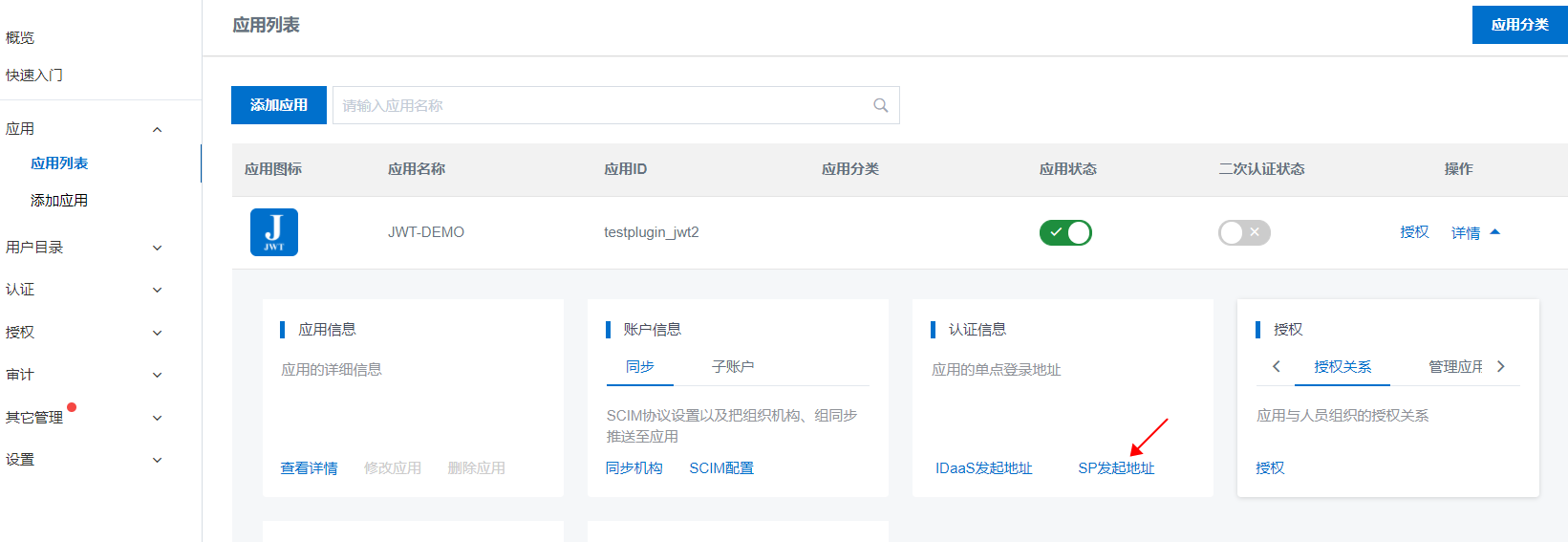Open 快速入门 in the sidebar

(x=34, y=75)
